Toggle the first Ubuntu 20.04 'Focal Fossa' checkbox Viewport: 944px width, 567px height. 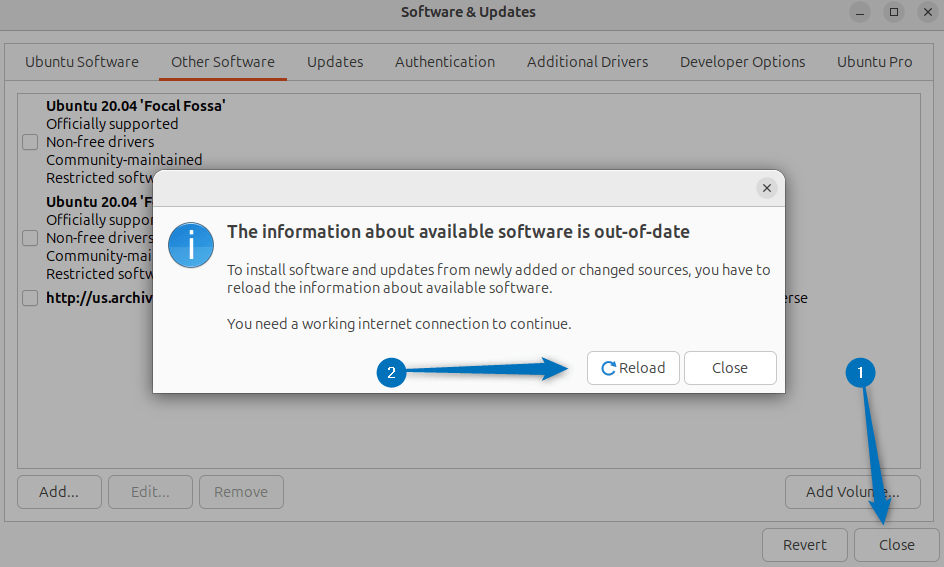(x=30, y=142)
